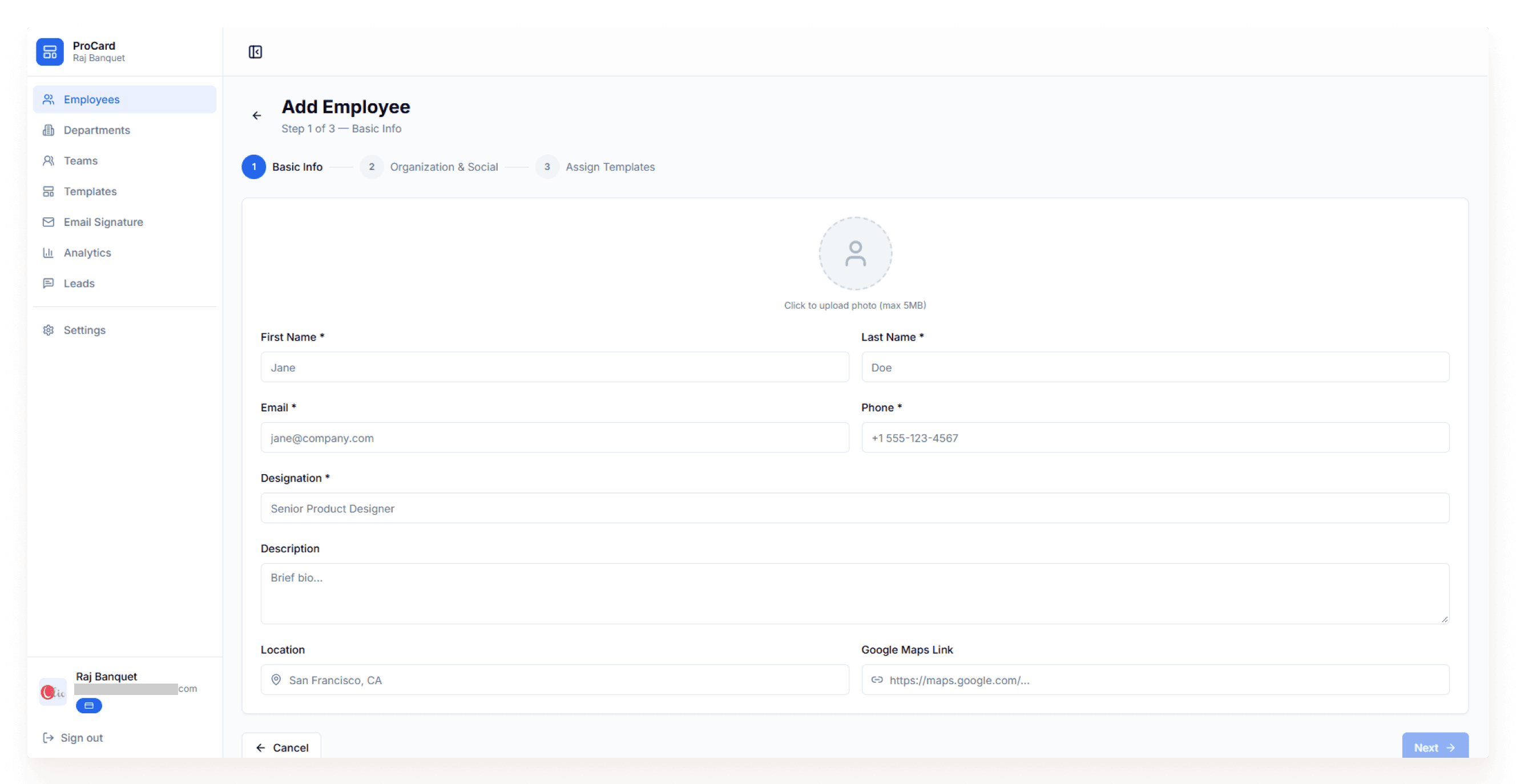1516x784 pixels.
Task: Open Departments from the sidebar menu
Action: coord(124,130)
